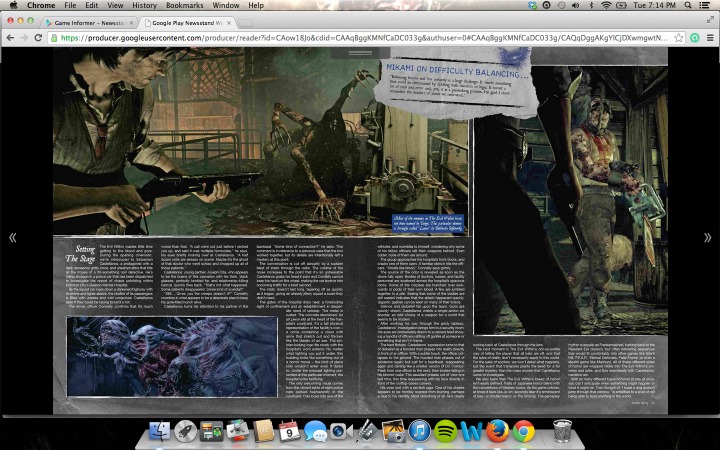This screenshot has height=450, width=720.
Task: Click the browser Back arrow
Action: [x=10, y=38]
